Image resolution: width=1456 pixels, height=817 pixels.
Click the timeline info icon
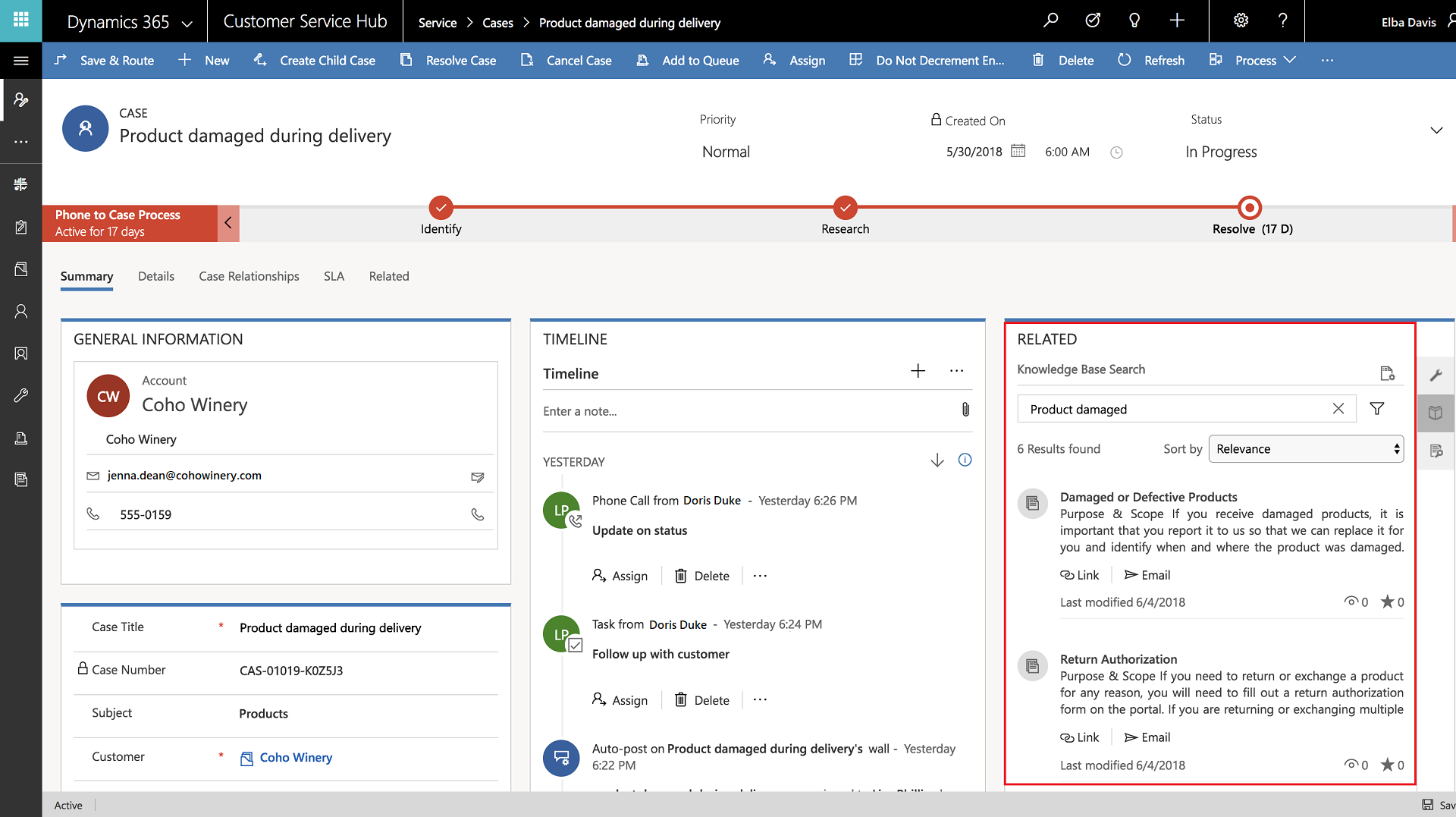click(x=965, y=460)
